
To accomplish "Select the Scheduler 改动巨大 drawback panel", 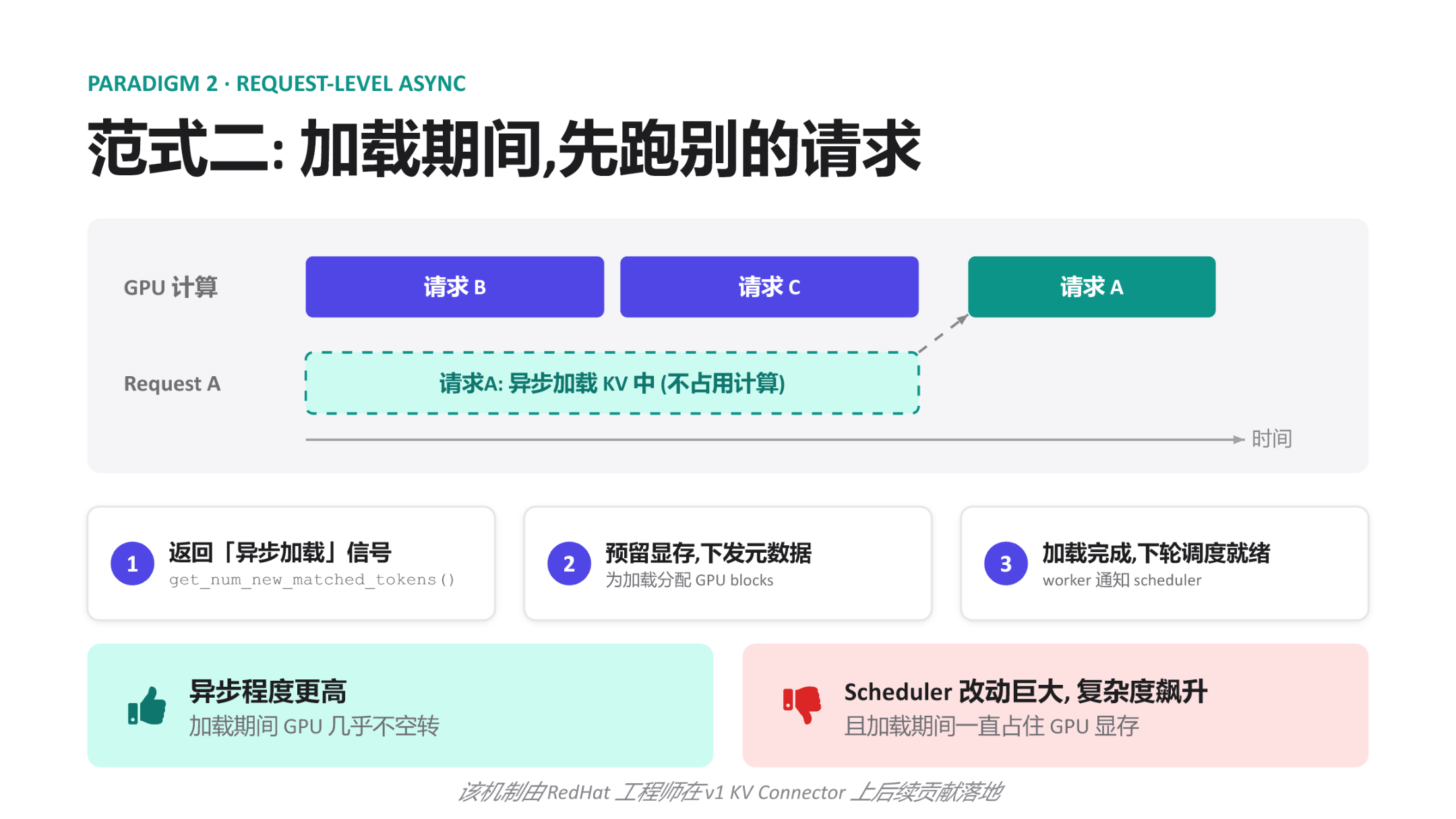I will pyautogui.click(x=1055, y=705).
